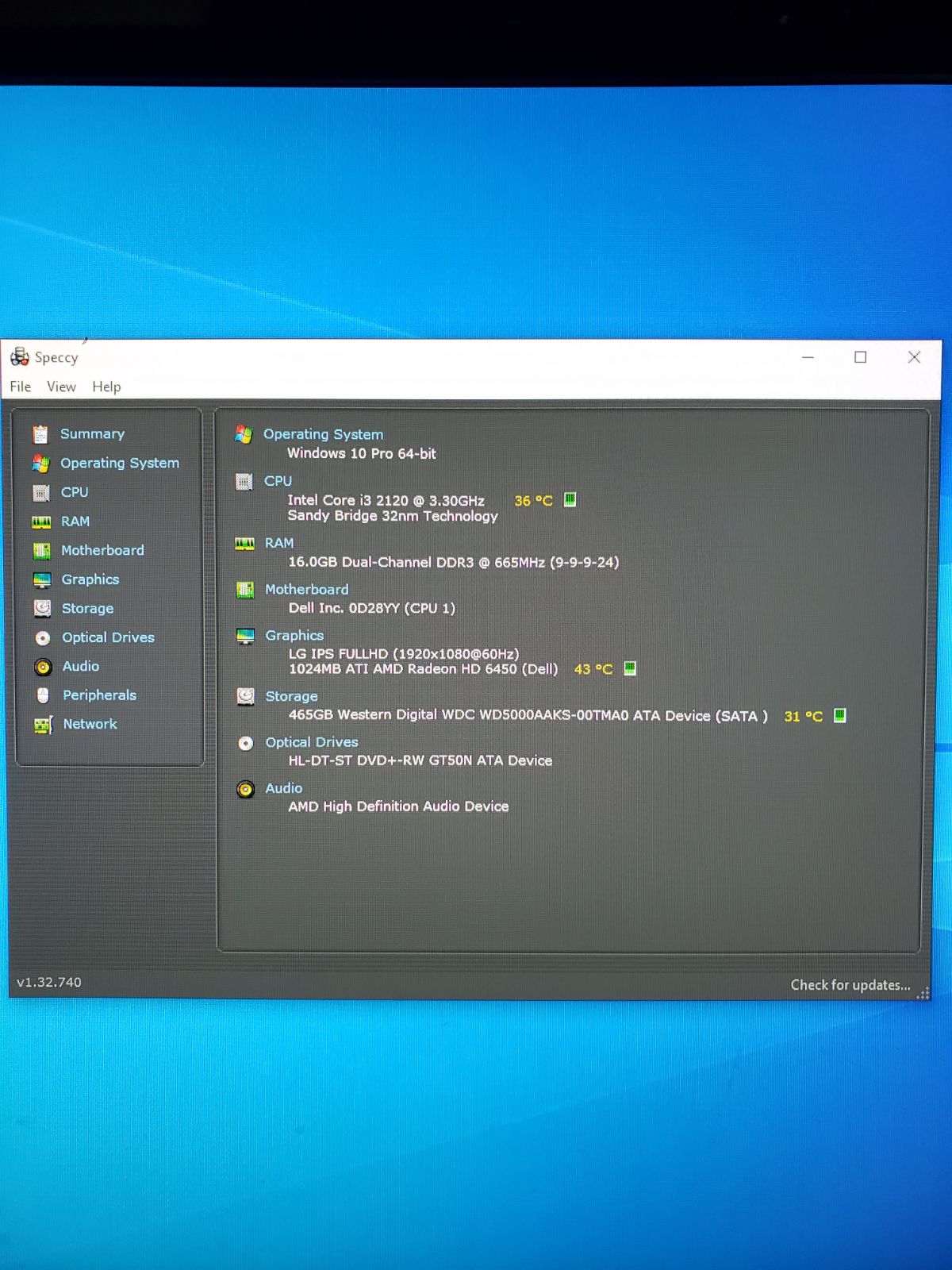Click the green graphics temperature indicator icon
Image resolution: width=952 pixels, height=1270 pixels.
click(x=630, y=668)
